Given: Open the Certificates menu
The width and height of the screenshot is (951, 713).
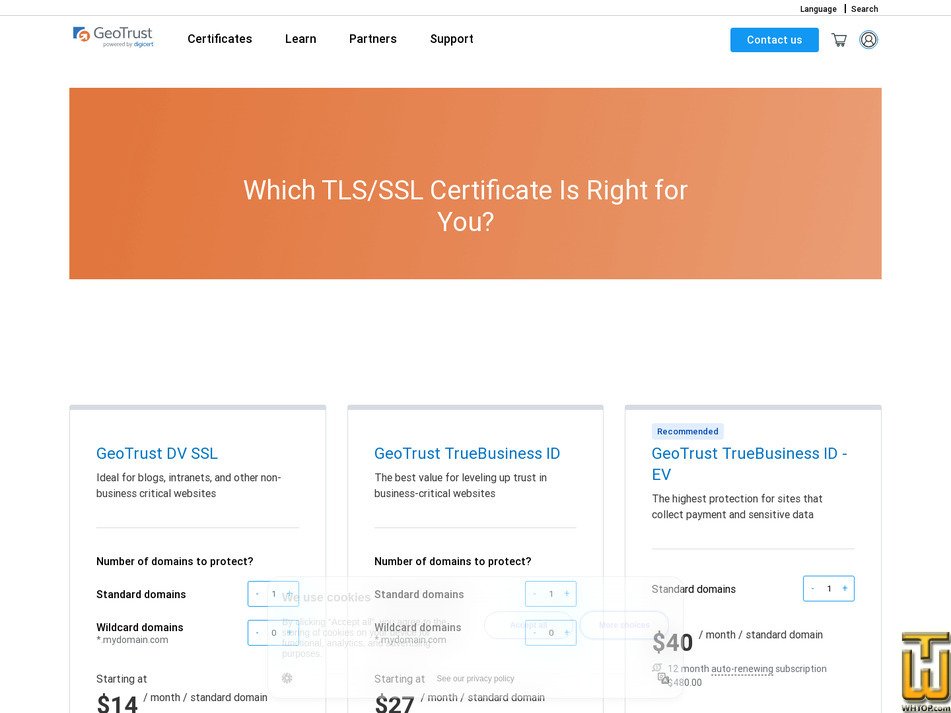Looking at the screenshot, I should [x=219, y=39].
